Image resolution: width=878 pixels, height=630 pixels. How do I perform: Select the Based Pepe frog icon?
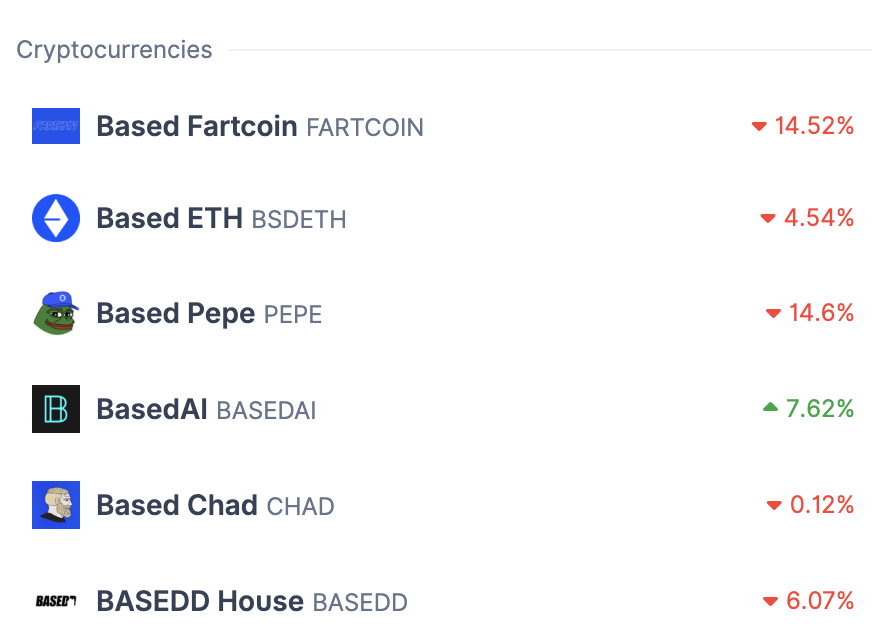point(56,313)
